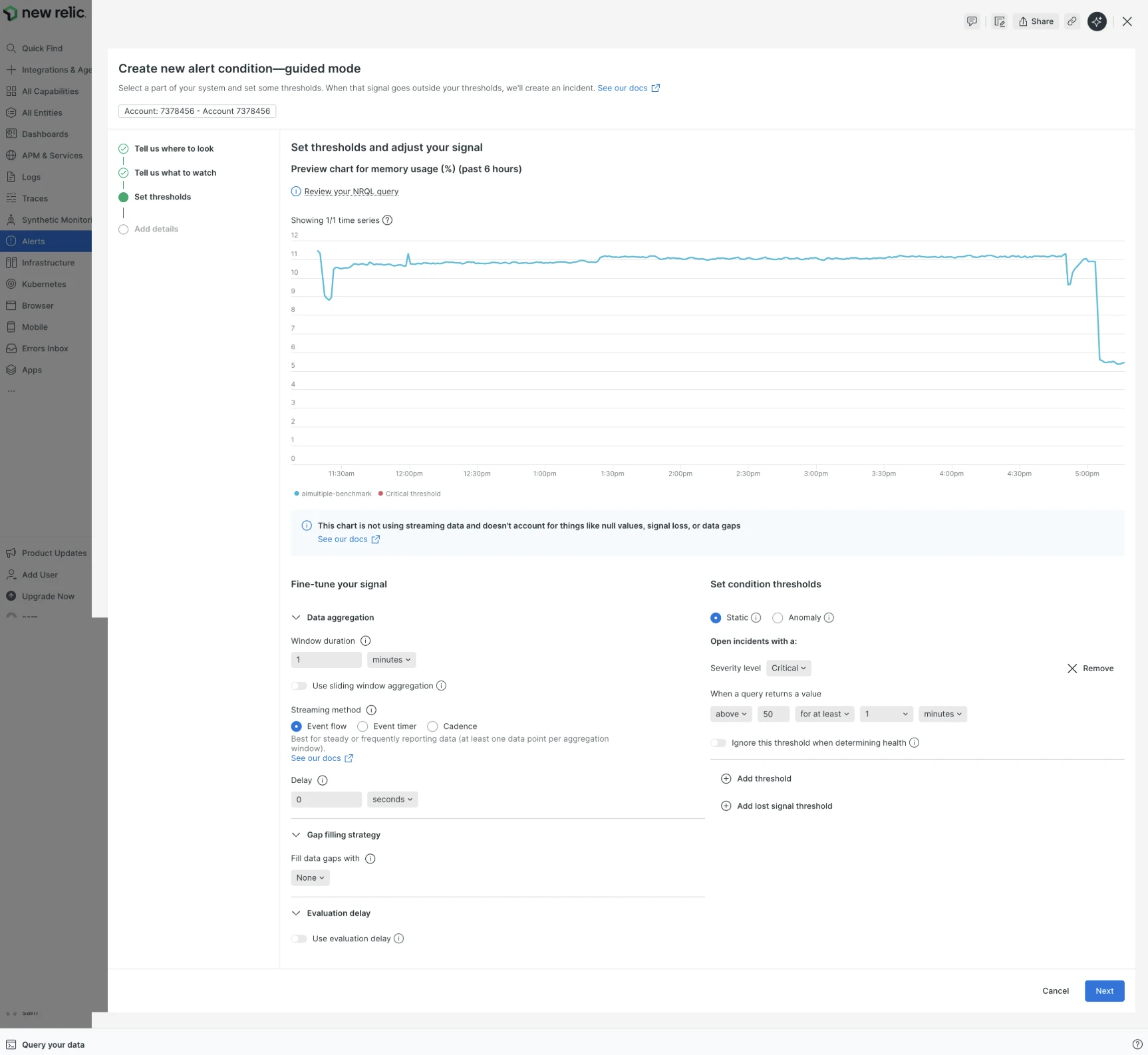Click info icon beside Use evaluation delay
The width and height of the screenshot is (1148, 1055).
[398, 939]
